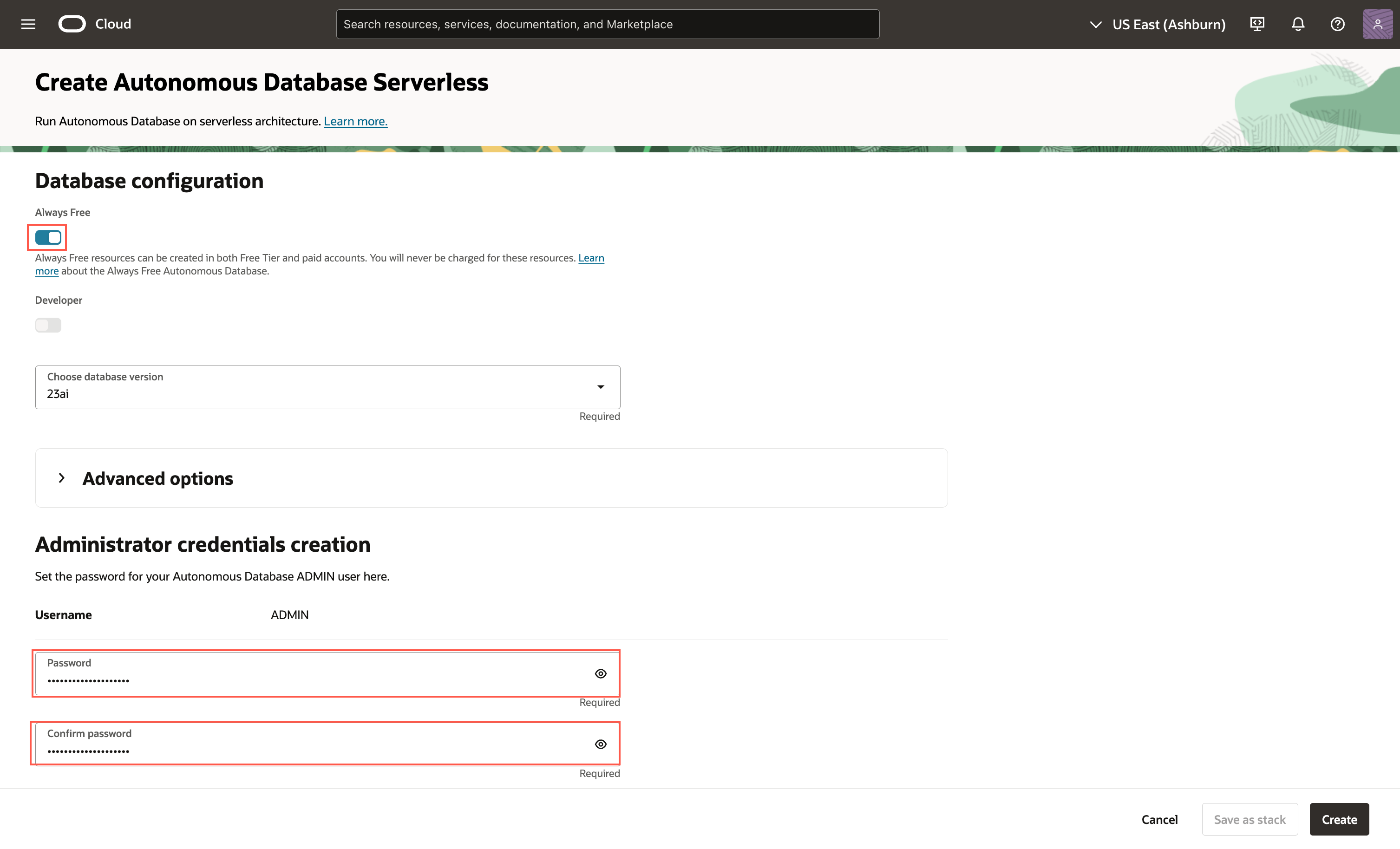
Task: Open Always Free Learn more link
Action: pos(591,258)
